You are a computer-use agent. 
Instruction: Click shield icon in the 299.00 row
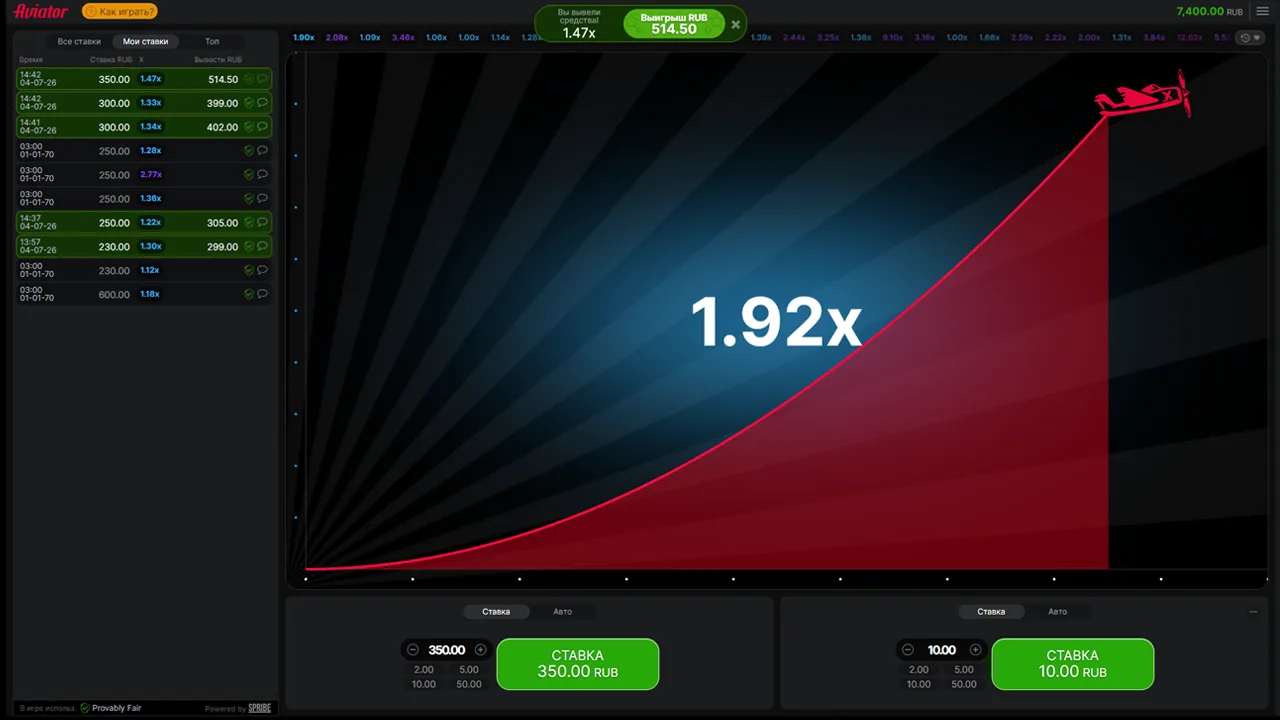click(x=249, y=247)
